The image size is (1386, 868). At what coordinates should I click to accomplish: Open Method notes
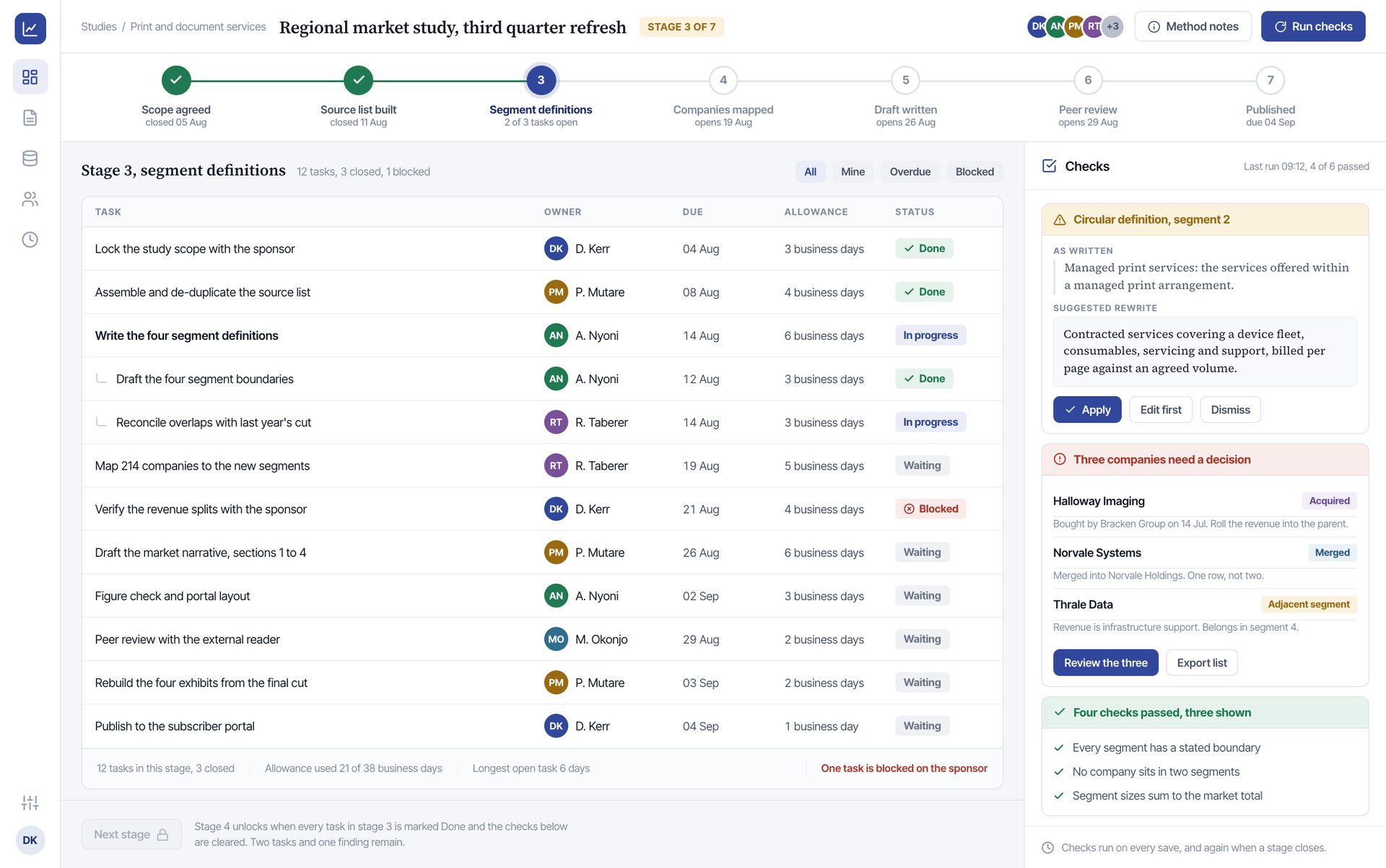[x=1193, y=27]
